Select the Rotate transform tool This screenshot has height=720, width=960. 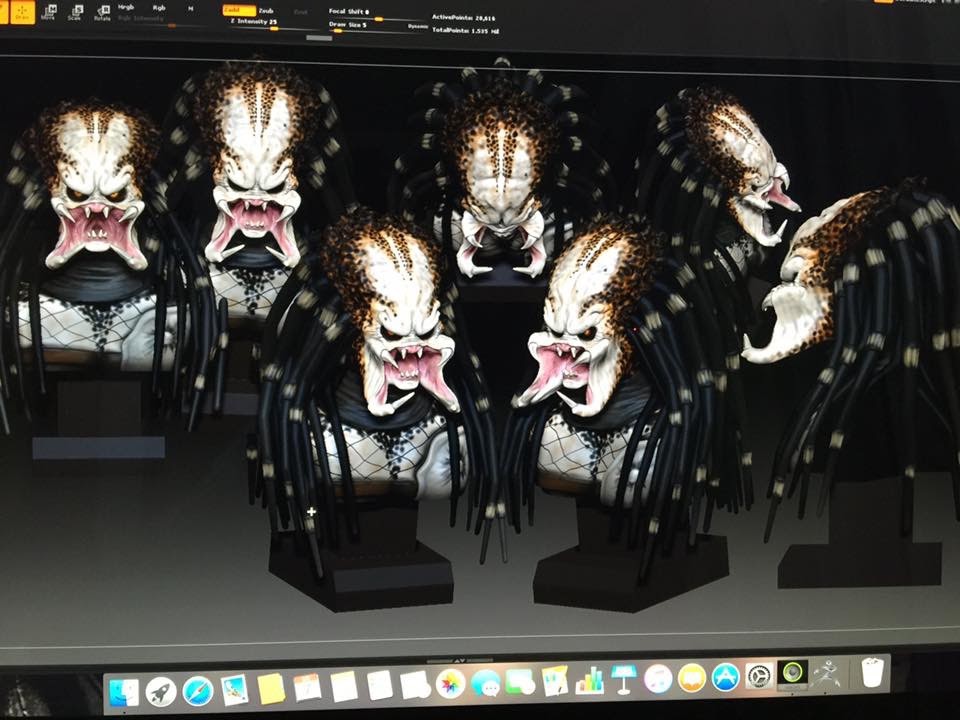pyautogui.click(x=102, y=13)
